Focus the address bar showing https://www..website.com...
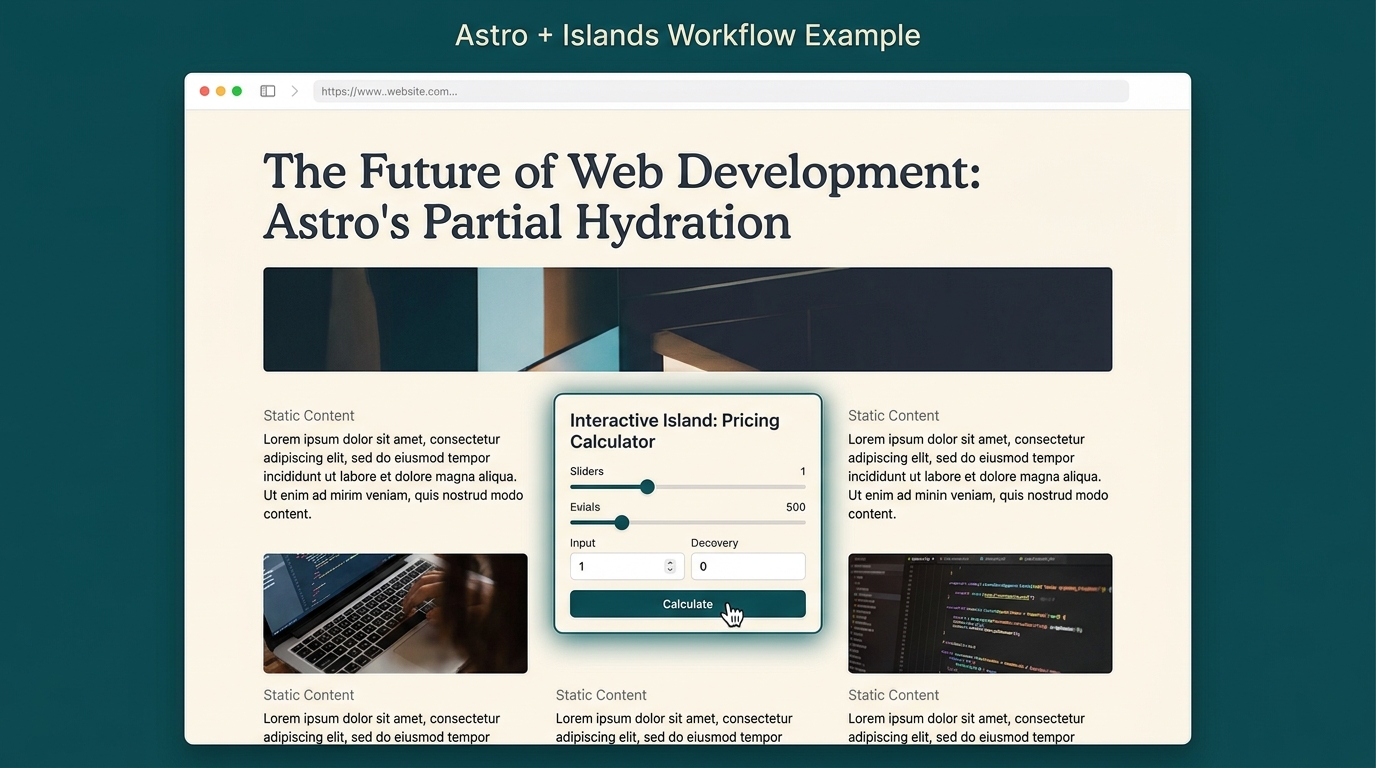 [721, 91]
